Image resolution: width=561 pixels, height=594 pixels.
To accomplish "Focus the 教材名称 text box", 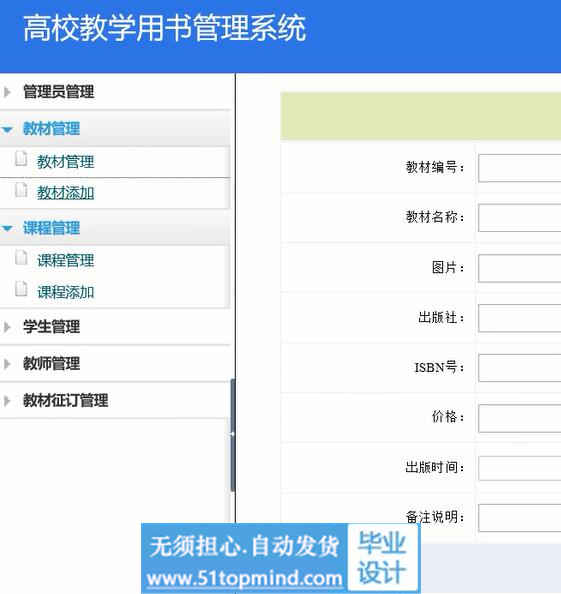I will tap(520, 217).
